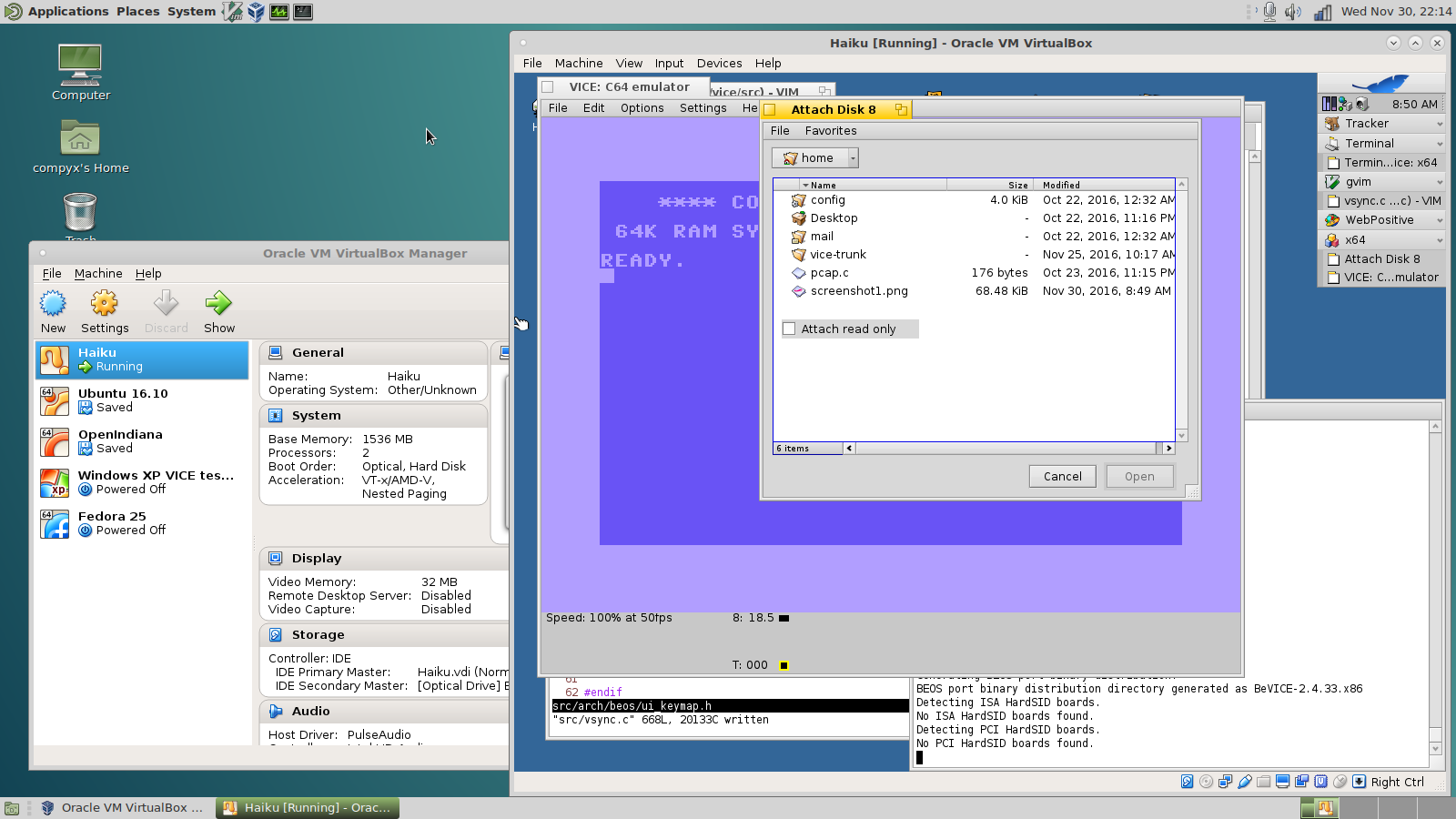Expand the x64 entry in Deskbar
This screenshot has width=1456, height=819.
1440,240
